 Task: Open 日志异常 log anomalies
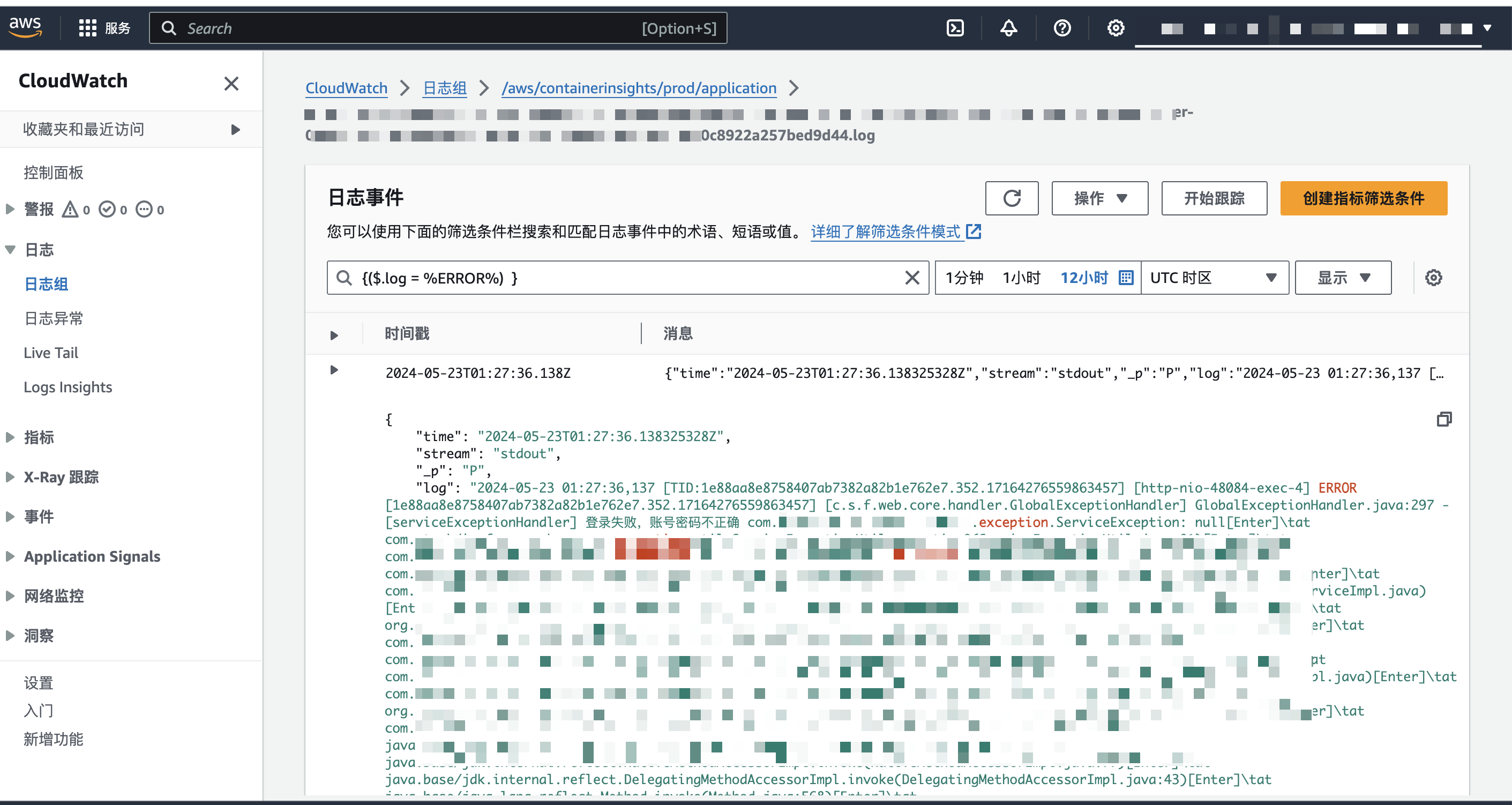(x=54, y=318)
